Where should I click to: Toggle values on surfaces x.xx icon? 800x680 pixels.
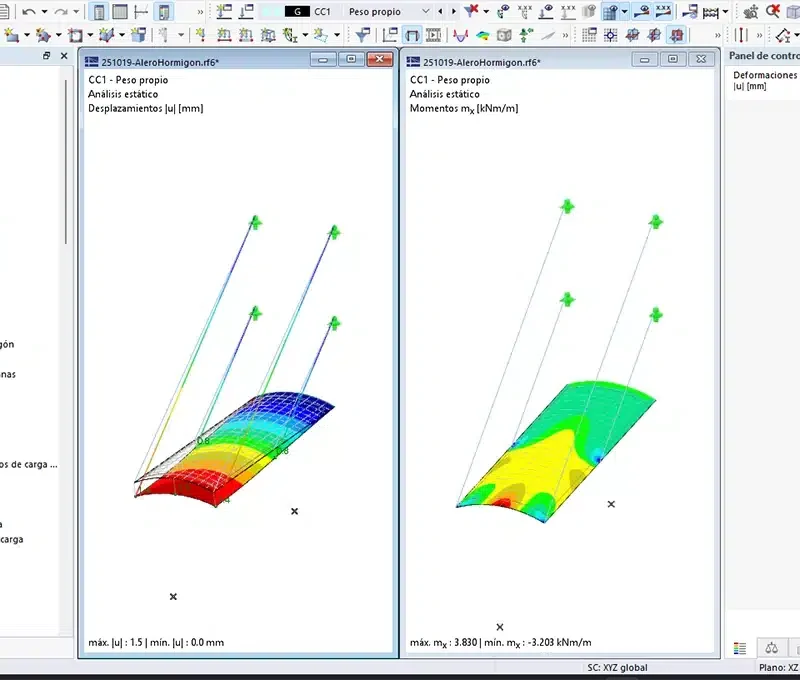tap(663, 11)
